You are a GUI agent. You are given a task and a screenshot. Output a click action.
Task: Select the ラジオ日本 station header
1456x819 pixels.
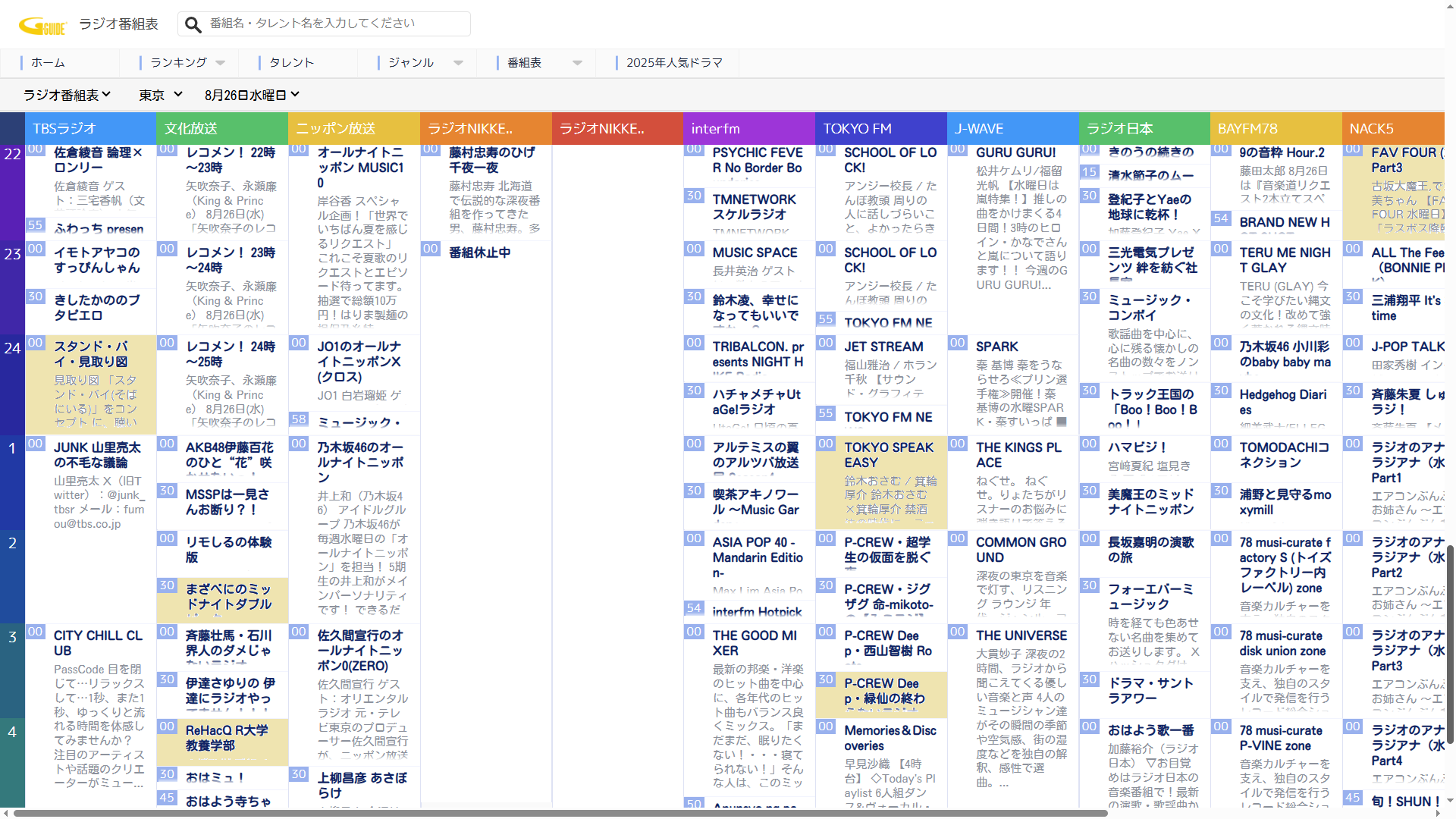(1144, 129)
